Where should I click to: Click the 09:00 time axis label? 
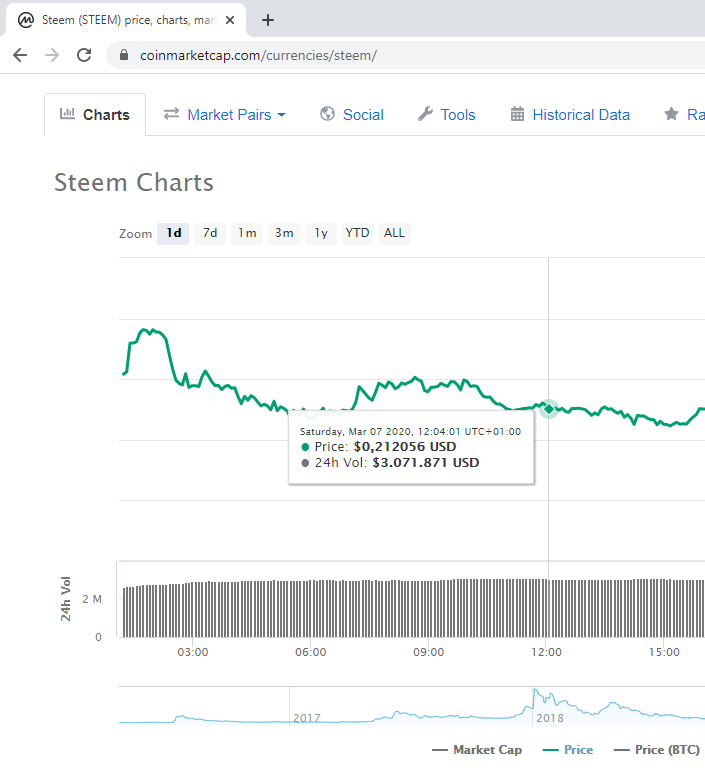pyautogui.click(x=428, y=652)
